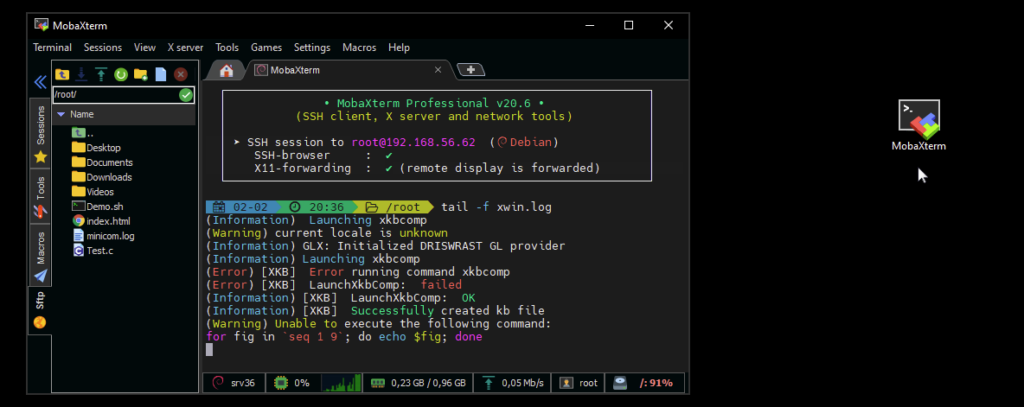Image resolution: width=1024 pixels, height=407 pixels.
Task: Open the Tools menu
Action: click(227, 48)
